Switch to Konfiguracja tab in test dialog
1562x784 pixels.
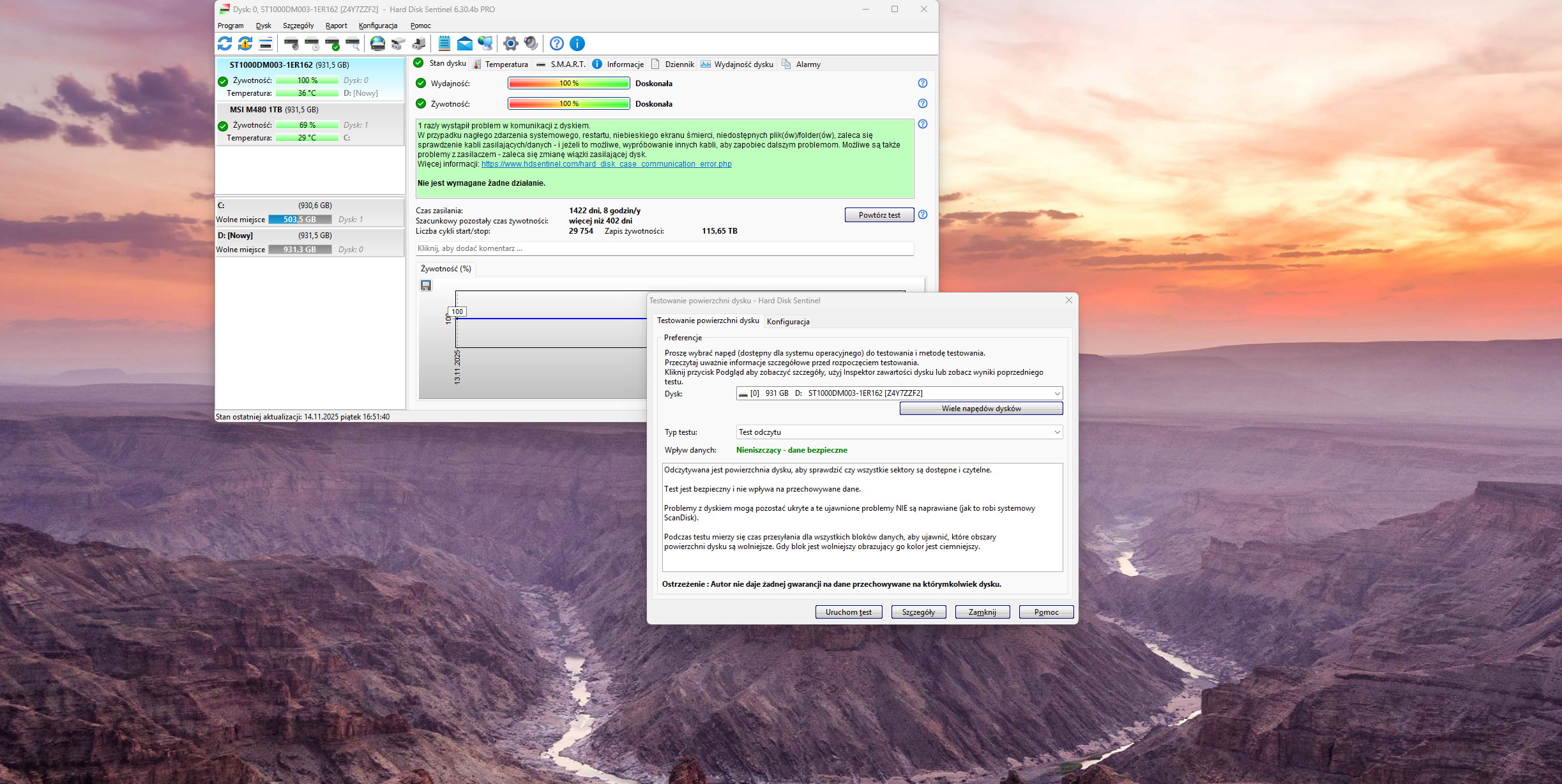point(788,322)
